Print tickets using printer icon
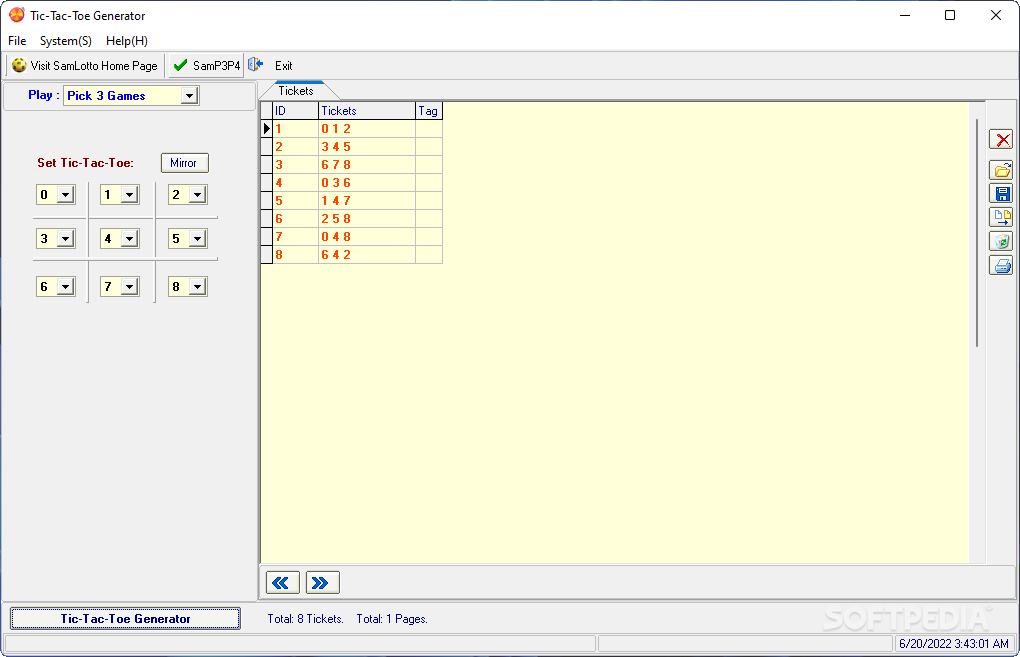 (x=1002, y=265)
